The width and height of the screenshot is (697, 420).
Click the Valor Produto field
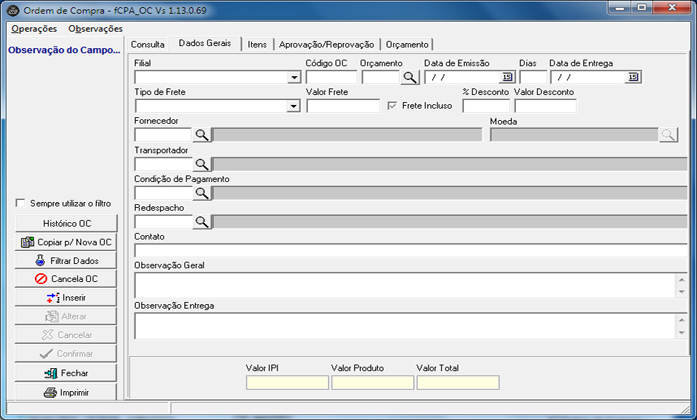373,383
